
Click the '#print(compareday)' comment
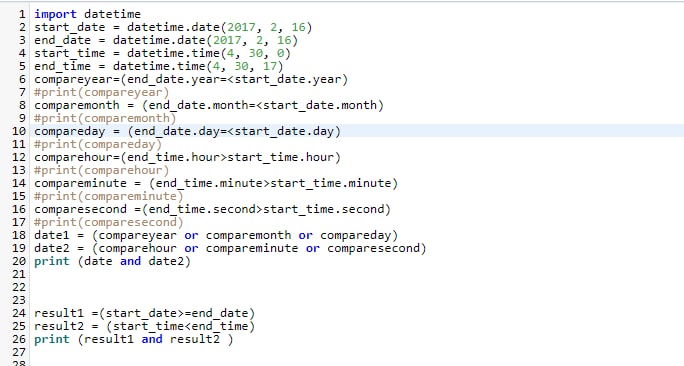[98, 144]
